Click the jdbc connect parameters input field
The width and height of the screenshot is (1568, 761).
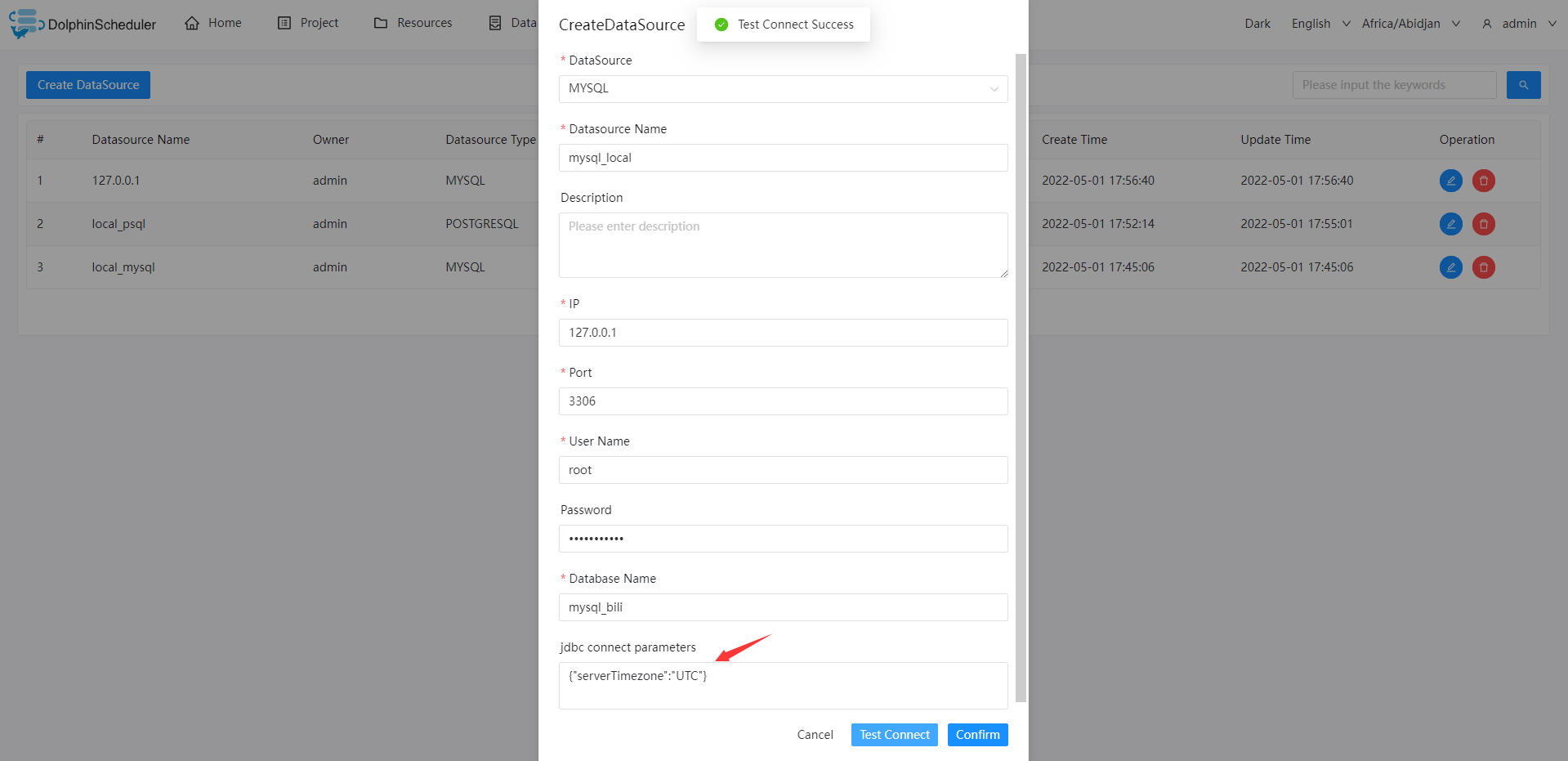(782, 685)
